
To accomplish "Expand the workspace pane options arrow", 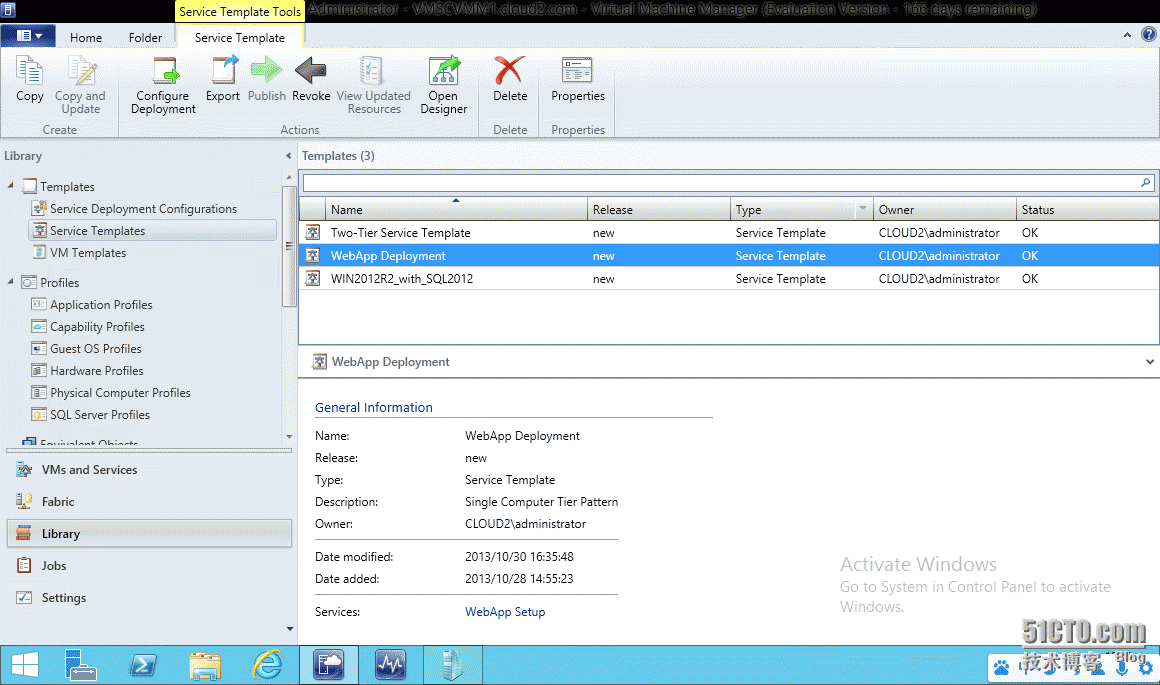I will (289, 629).
